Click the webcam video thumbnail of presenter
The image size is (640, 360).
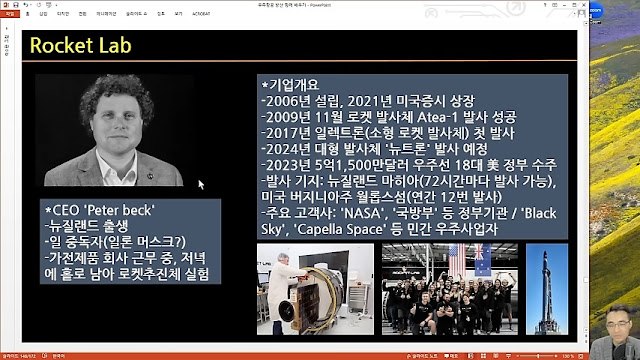click(614, 331)
